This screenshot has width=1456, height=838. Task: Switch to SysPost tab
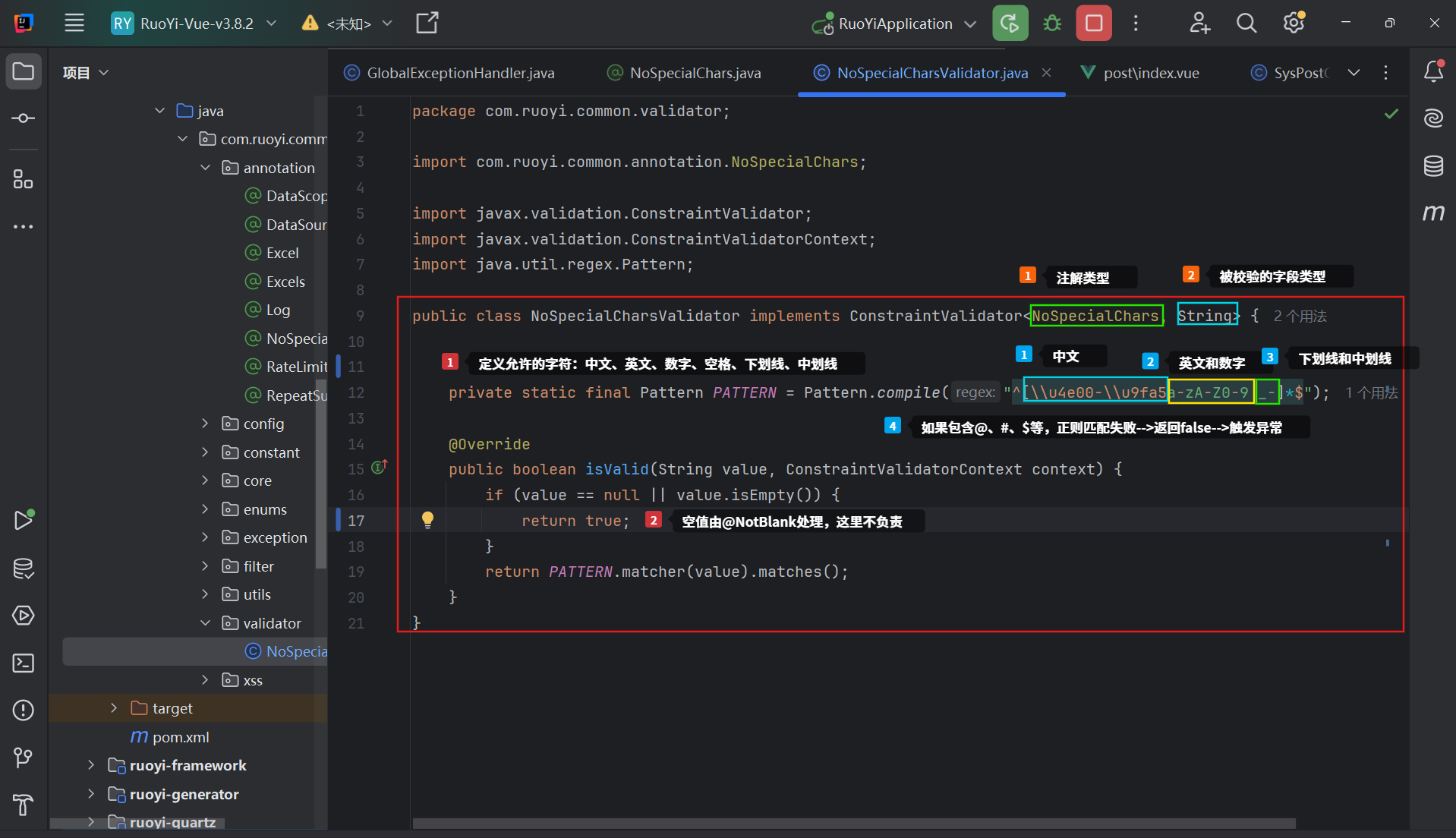(x=1289, y=73)
